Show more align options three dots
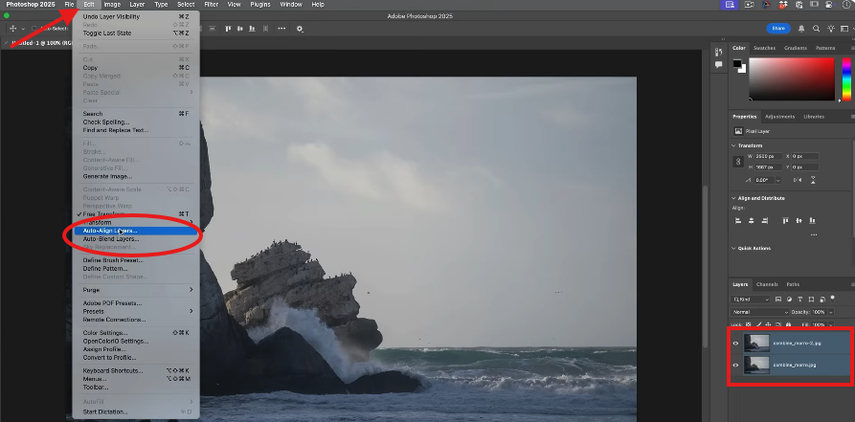 [x=814, y=235]
